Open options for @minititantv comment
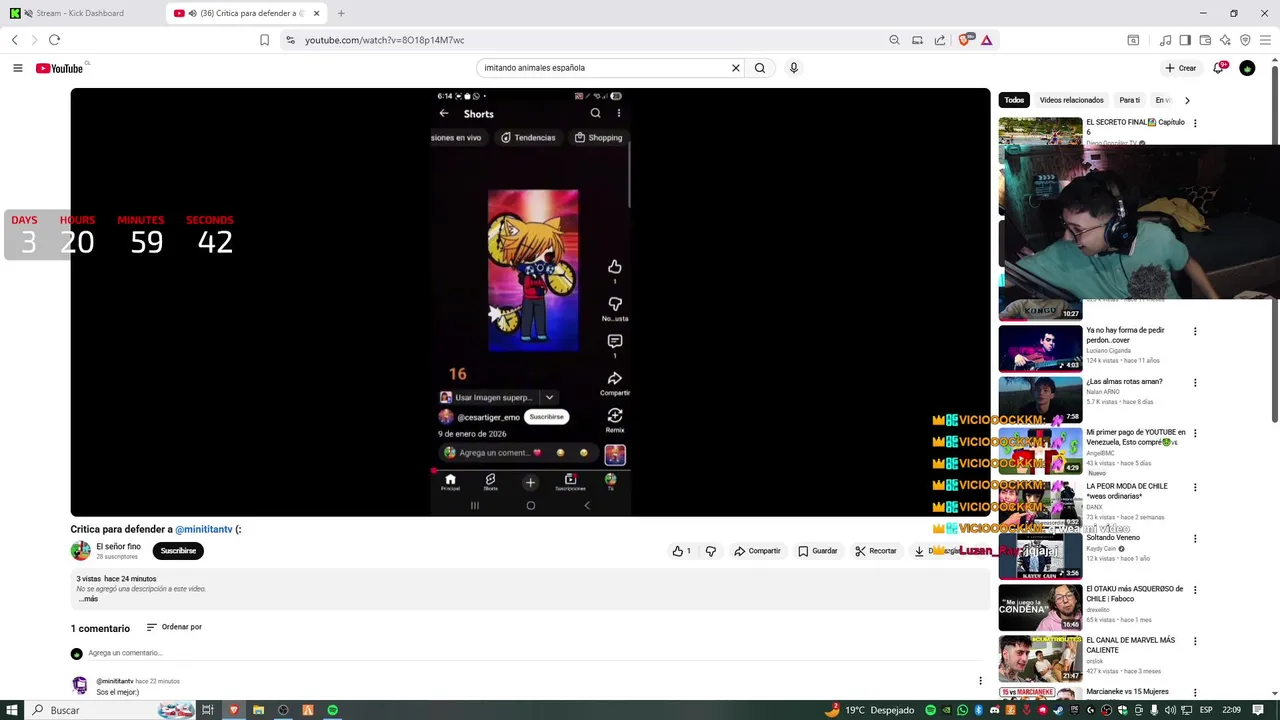The width and height of the screenshot is (1280, 720). pyautogui.click(x=980, y=681)
